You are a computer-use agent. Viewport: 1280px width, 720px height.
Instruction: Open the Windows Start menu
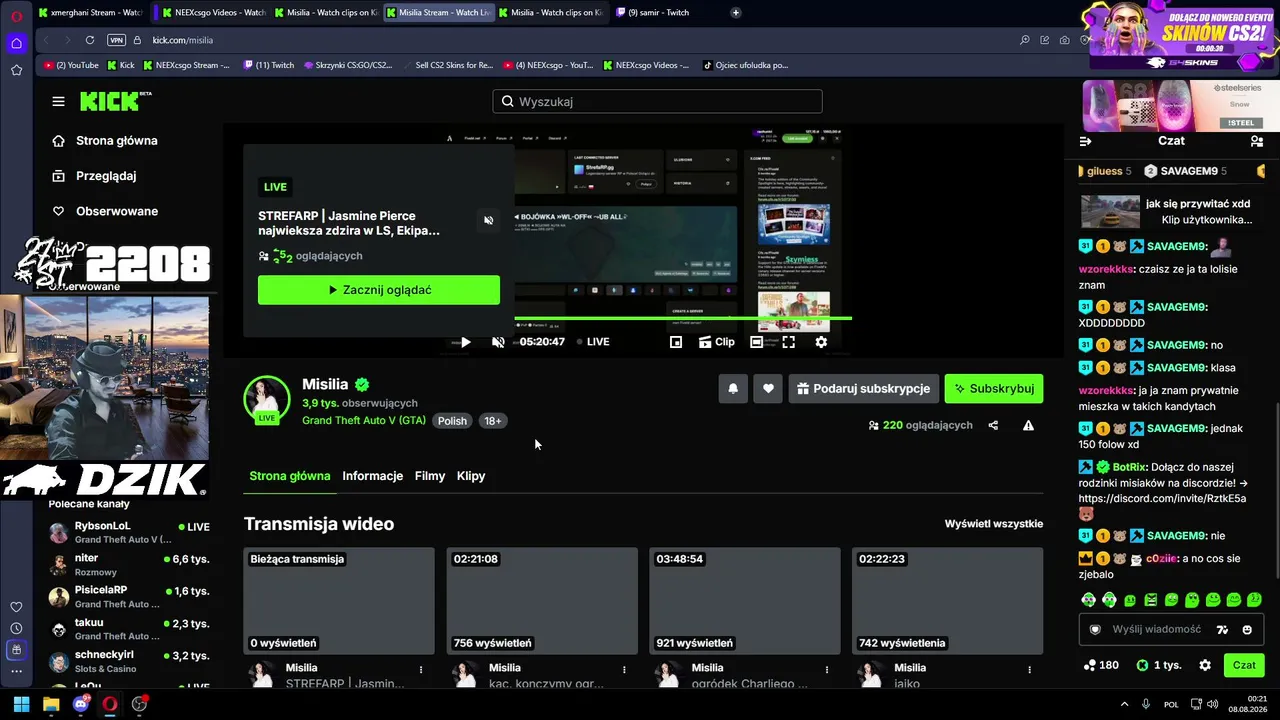[21, 704]
